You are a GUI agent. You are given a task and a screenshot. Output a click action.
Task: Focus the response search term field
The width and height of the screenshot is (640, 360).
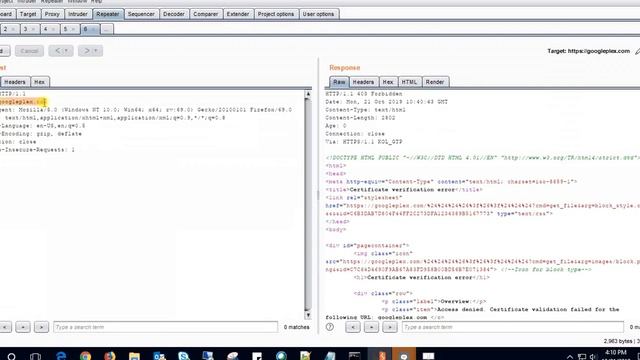coord(513,327)
